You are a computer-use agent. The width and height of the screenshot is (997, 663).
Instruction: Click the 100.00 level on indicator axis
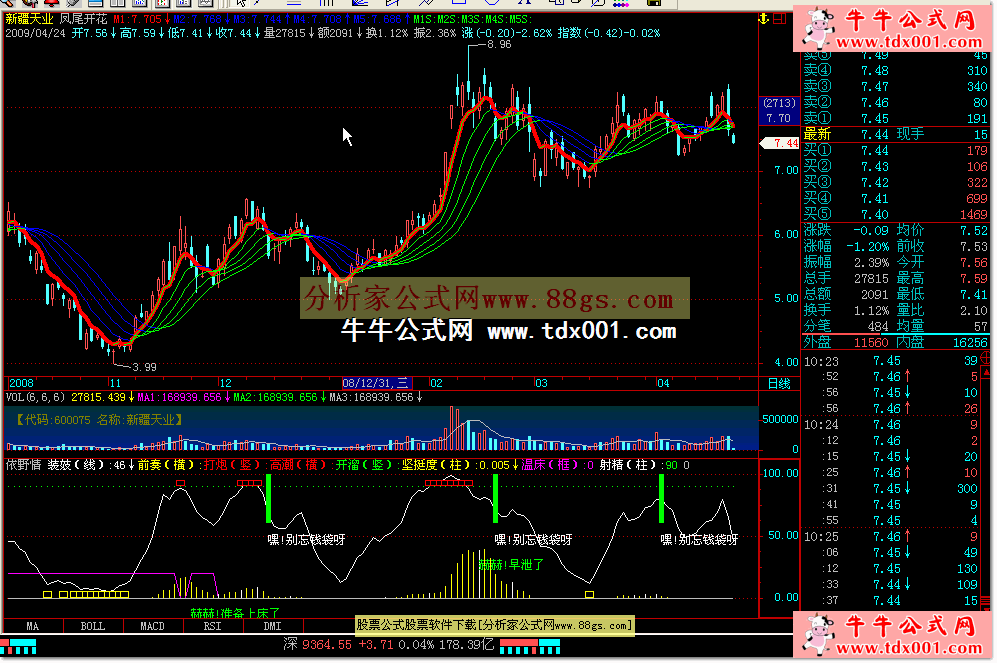[780, 473]
